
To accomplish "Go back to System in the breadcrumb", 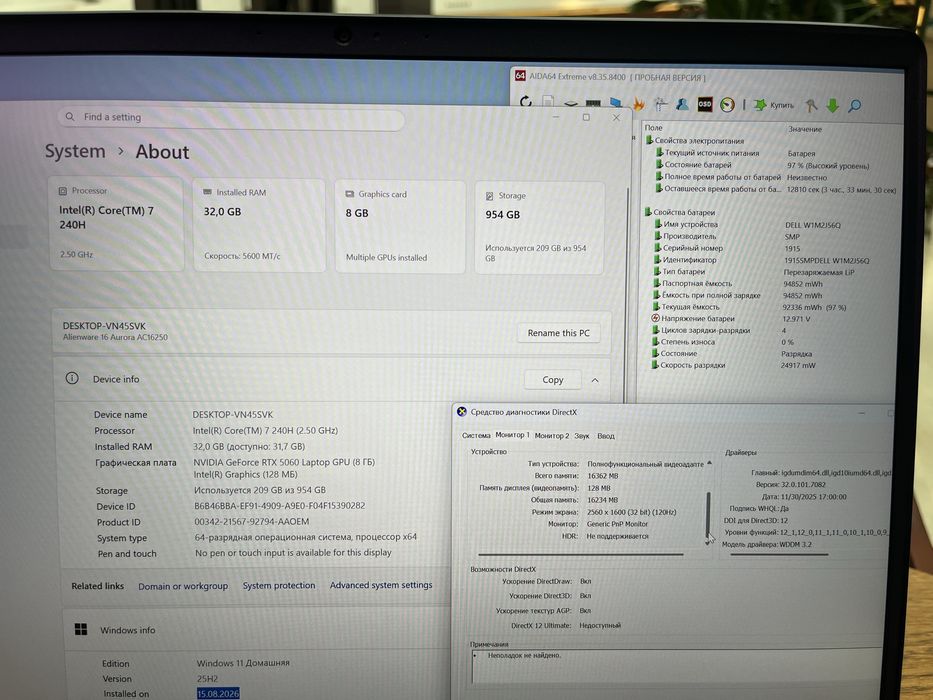I will tap(75, 151).
